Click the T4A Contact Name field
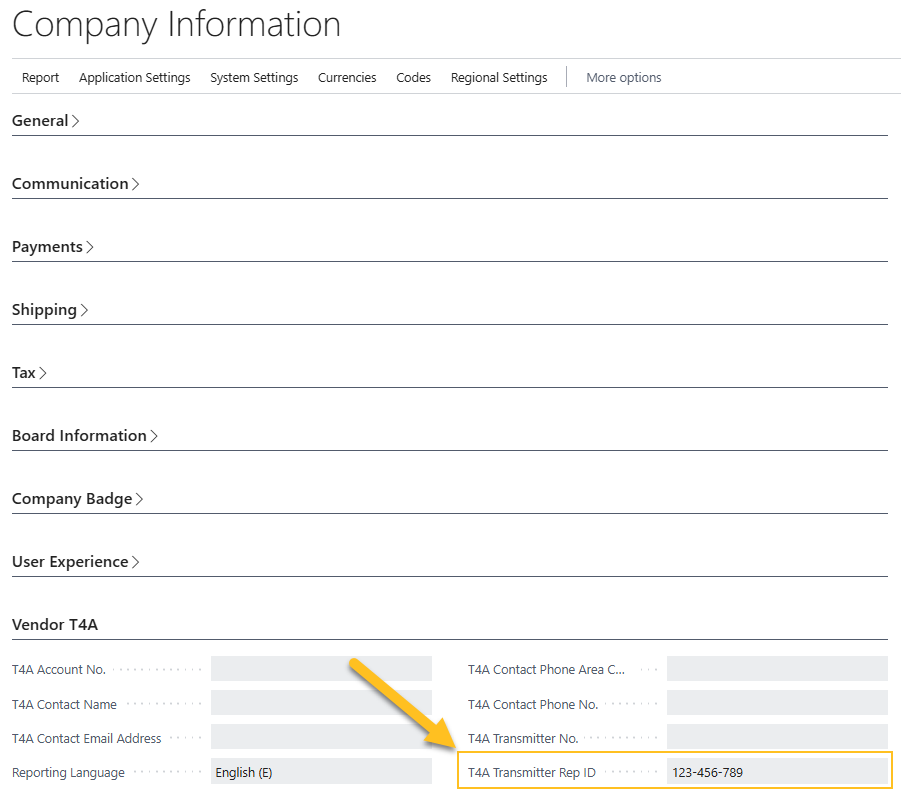Image resolution: width=901 pixels, height=793 pixels. pyautogui.click(x=320, y=703)
